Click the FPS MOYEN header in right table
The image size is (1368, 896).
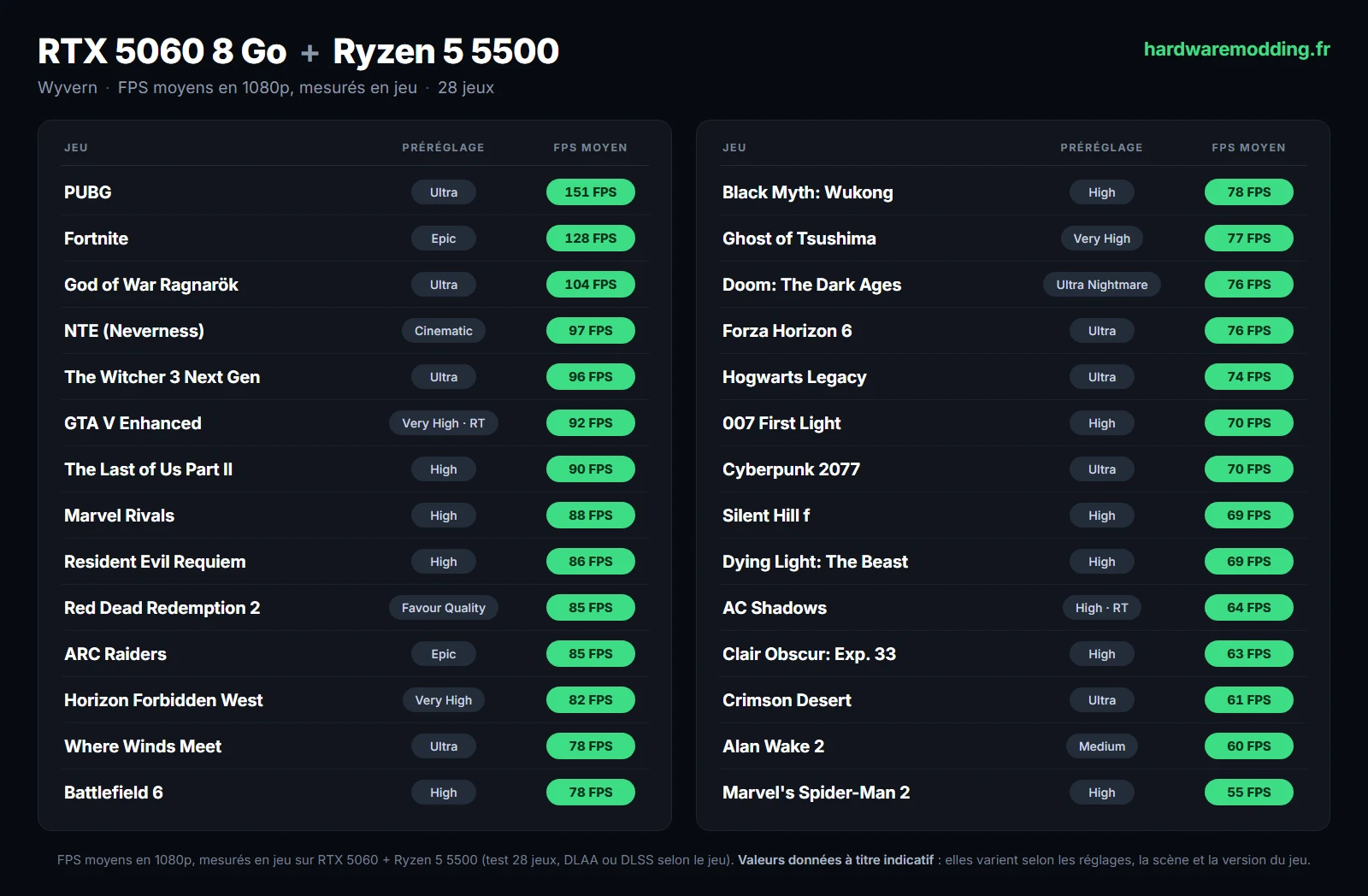1249,147
